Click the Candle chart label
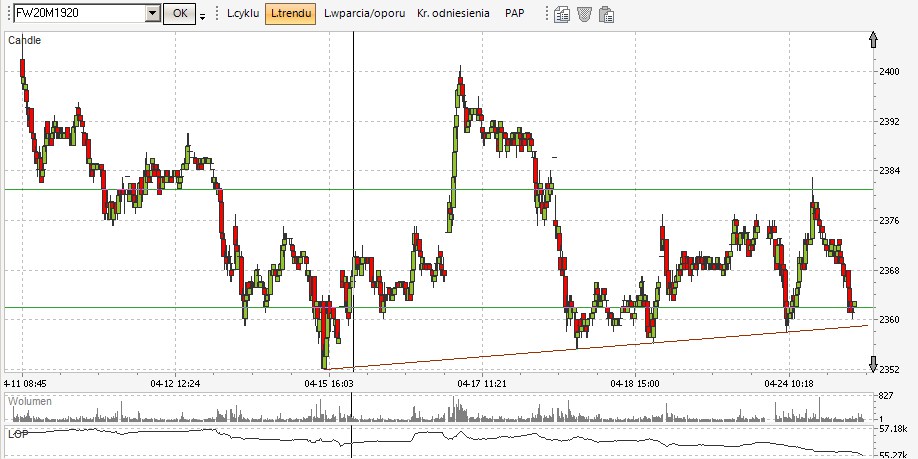The image size is (918, 459). [24, 40]
